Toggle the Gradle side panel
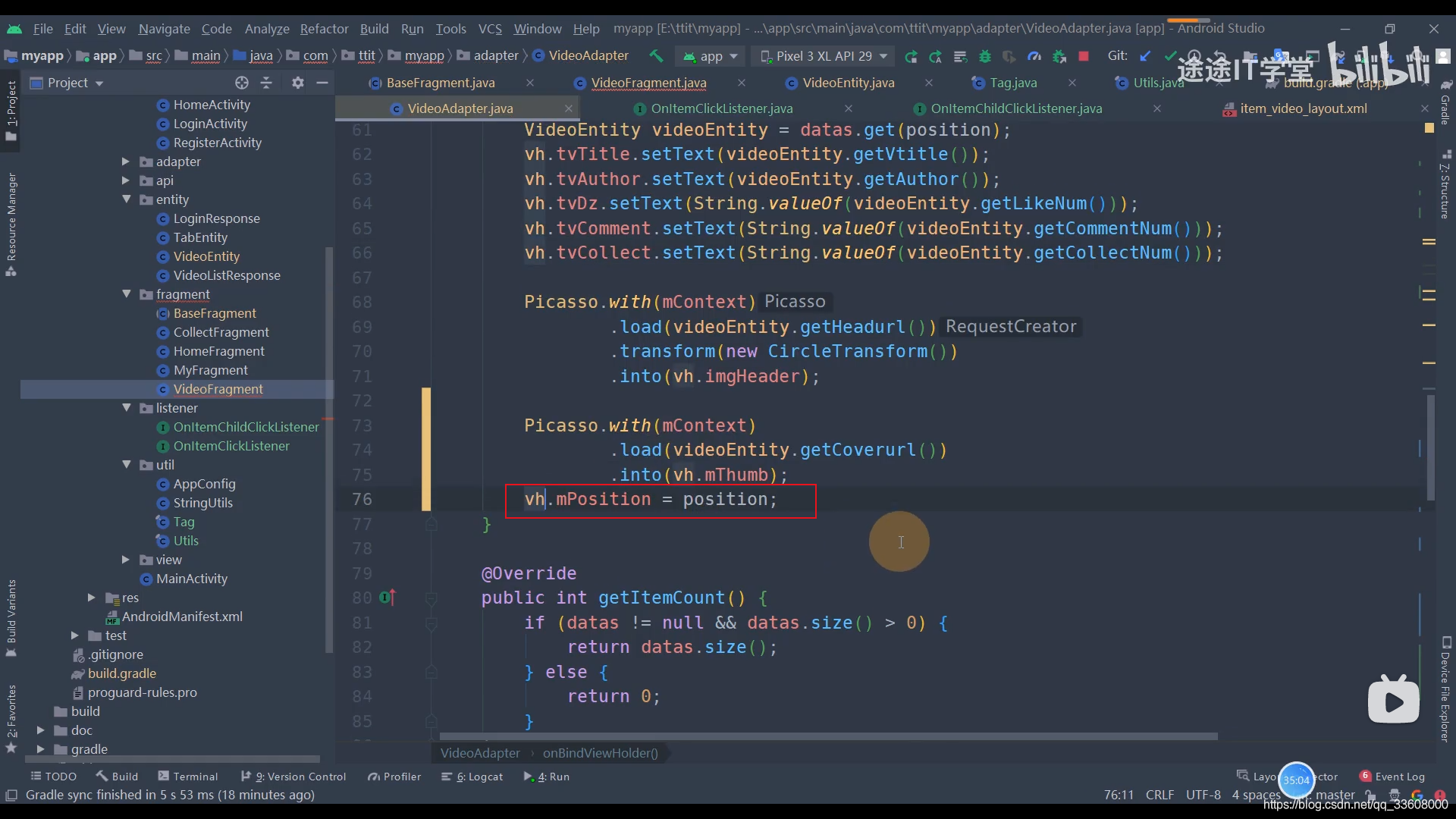1456x819 pixels. 1445,102
